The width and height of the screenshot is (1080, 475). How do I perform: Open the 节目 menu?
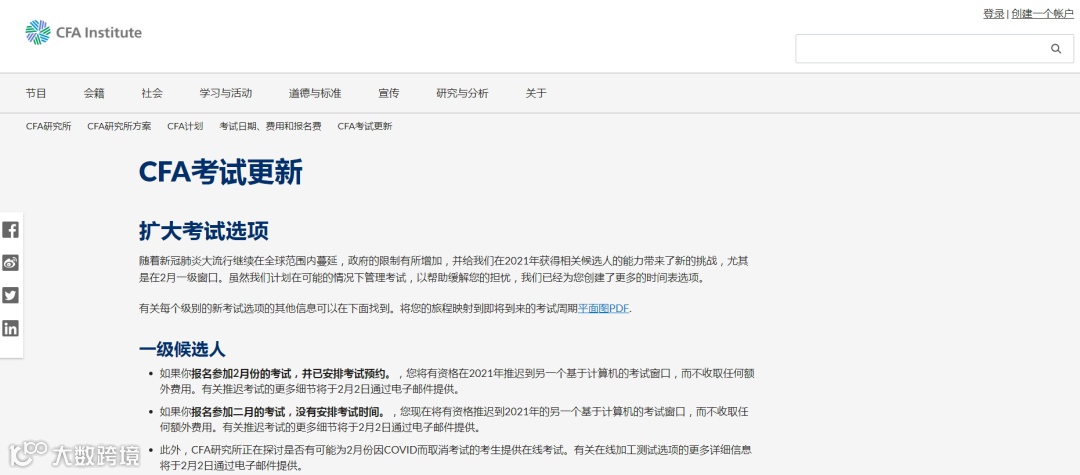[36, 93]
